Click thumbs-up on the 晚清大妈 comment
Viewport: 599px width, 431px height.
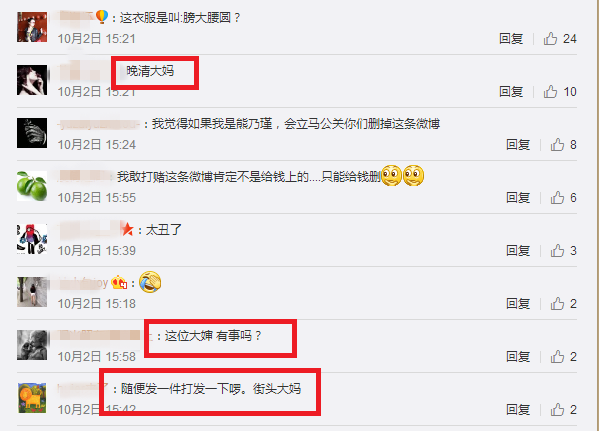[550, 92]
